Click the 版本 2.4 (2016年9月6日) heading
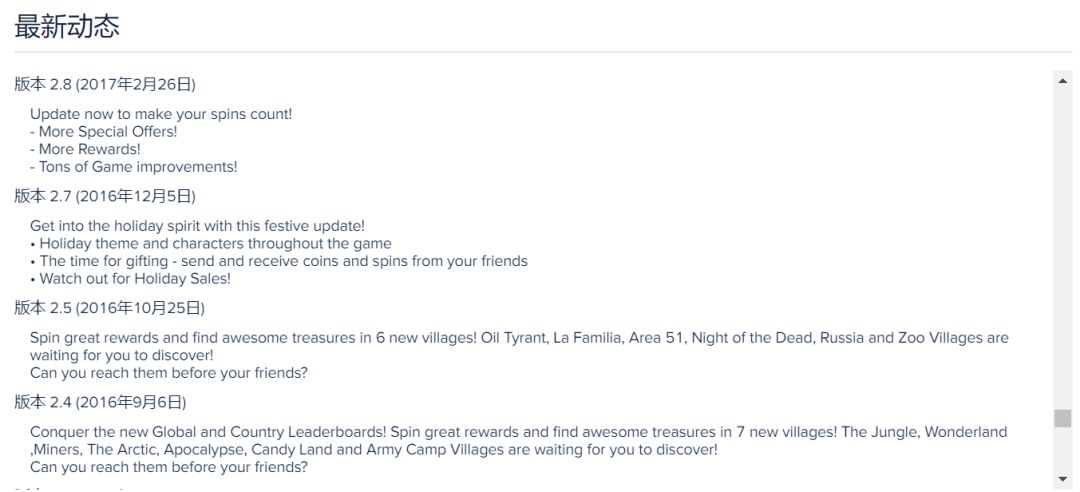 [101, 402]
